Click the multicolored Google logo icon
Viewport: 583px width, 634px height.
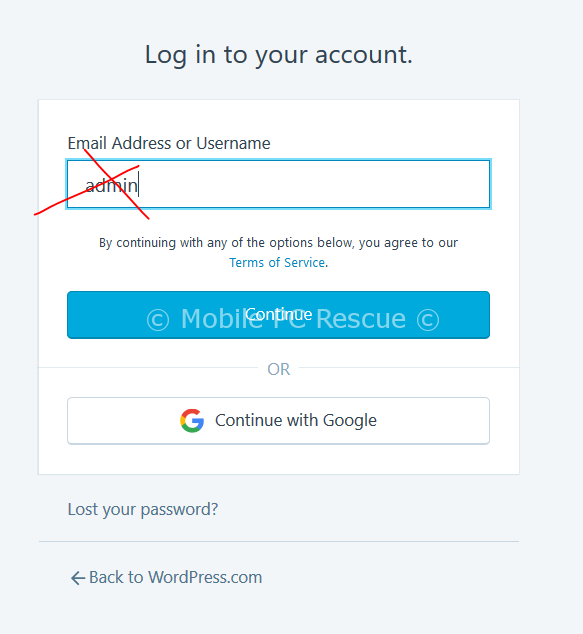[192, 421]
